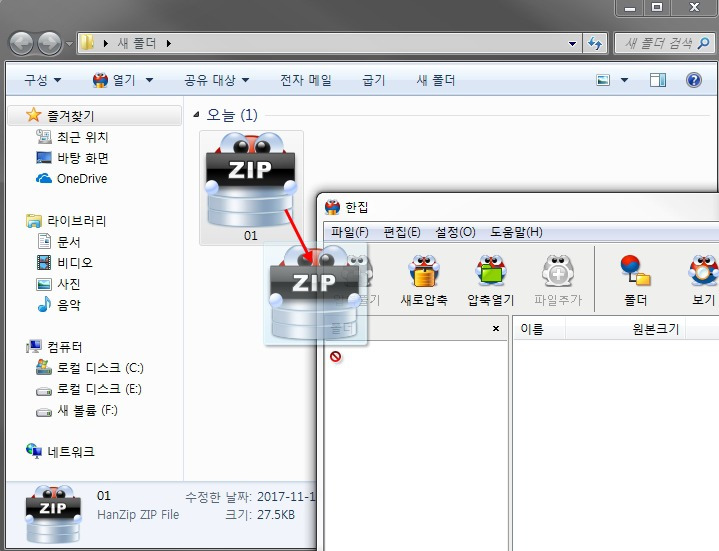Click 열기 button with Hanzip icon

[114, 80]
